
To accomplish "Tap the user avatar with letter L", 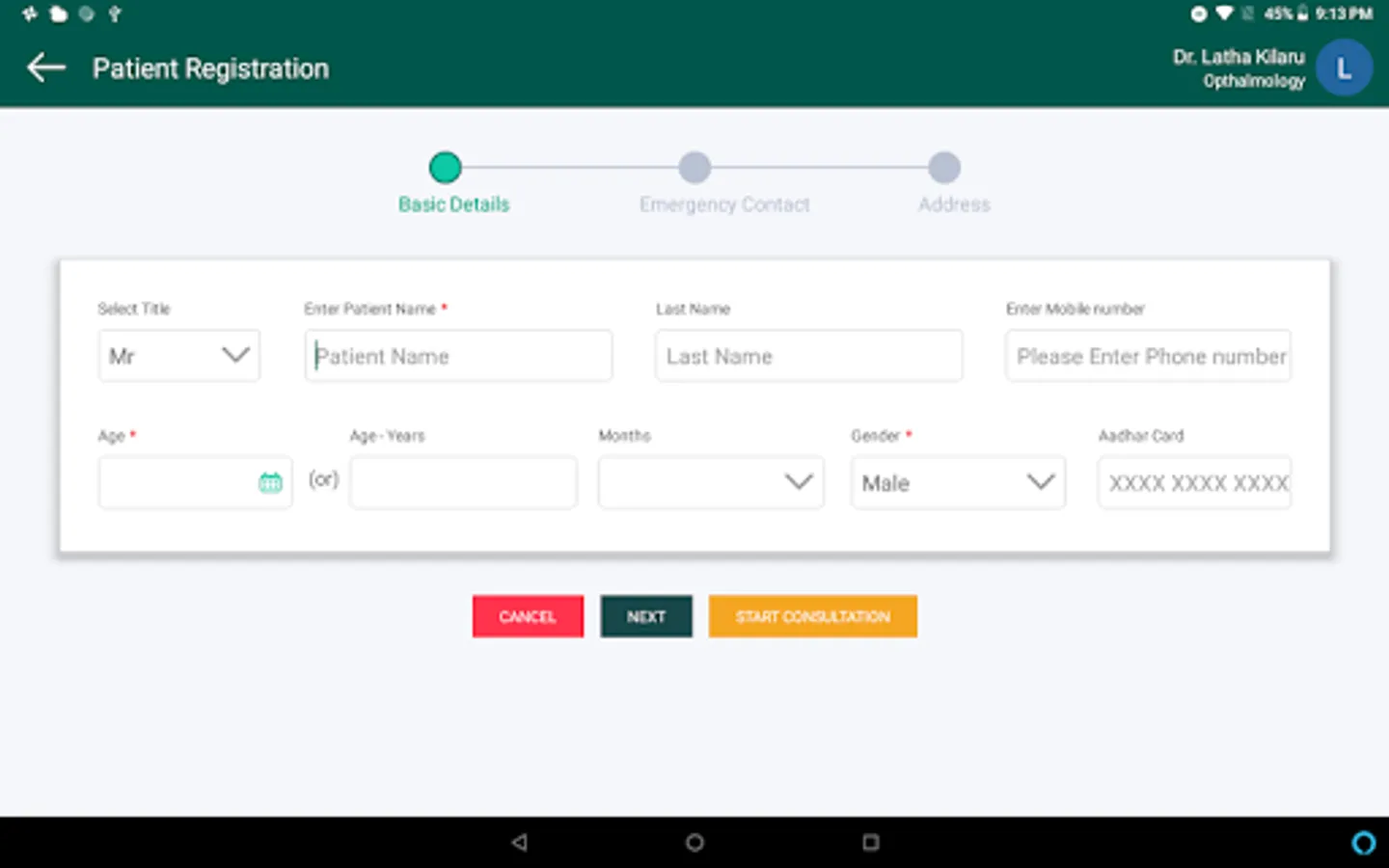I will pyautogui.click(x=1344, y=68).
